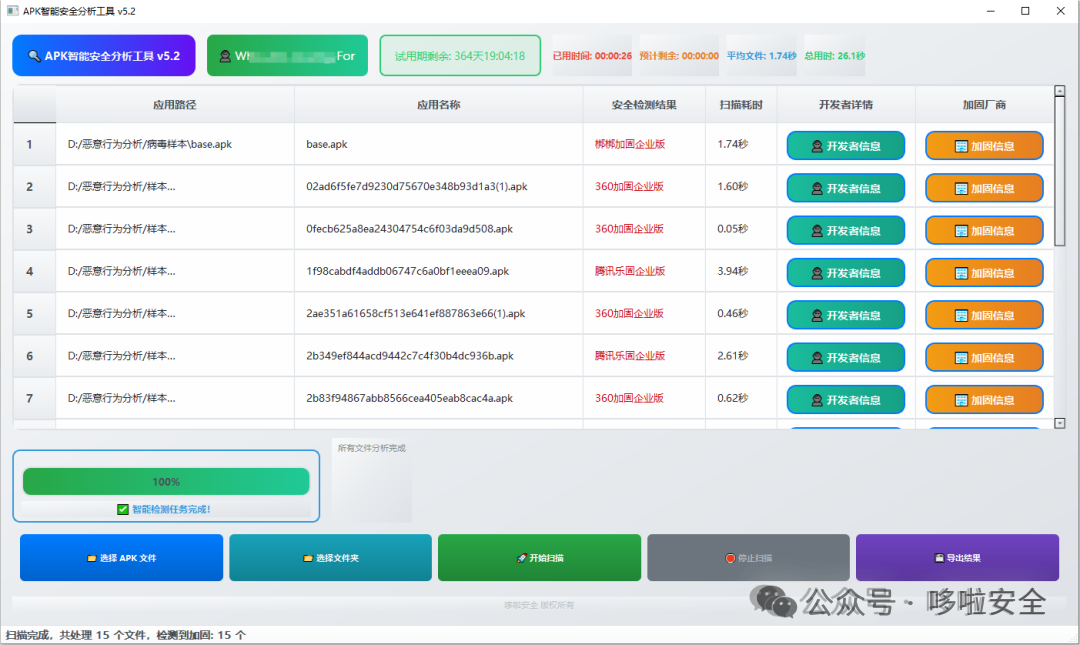Open 加固信息 for 02ad6f5fe7d9230d75670e348b93d1a3(1).apk

point(984,188)
